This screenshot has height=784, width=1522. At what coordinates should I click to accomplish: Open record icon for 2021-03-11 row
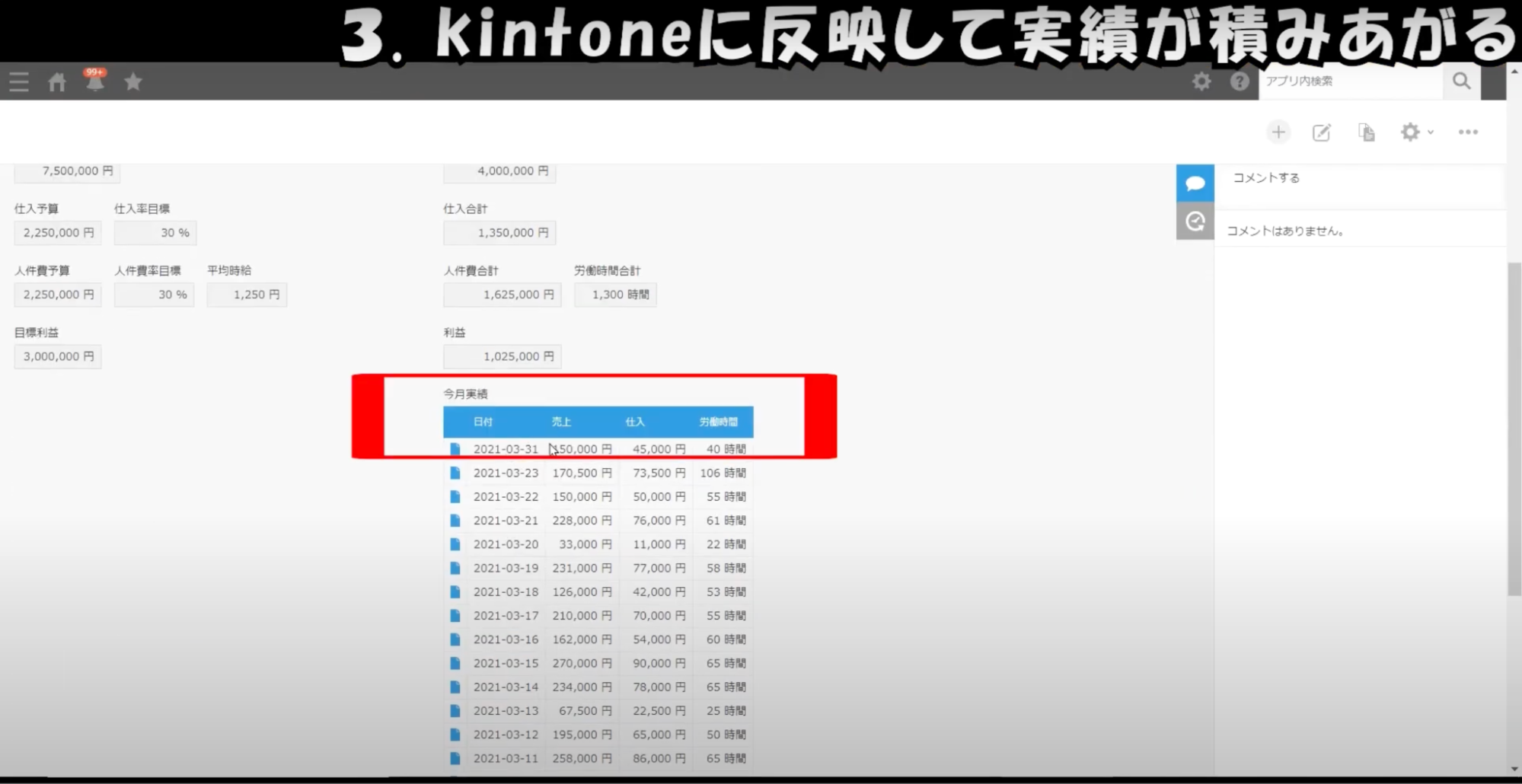pyautogui.click(x=455, y=759)
